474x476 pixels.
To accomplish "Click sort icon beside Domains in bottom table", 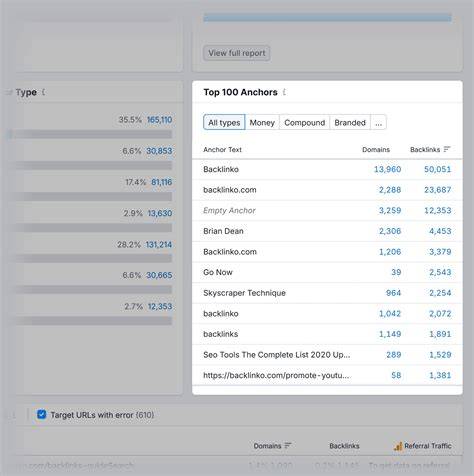I will click(x=288, y=445).
